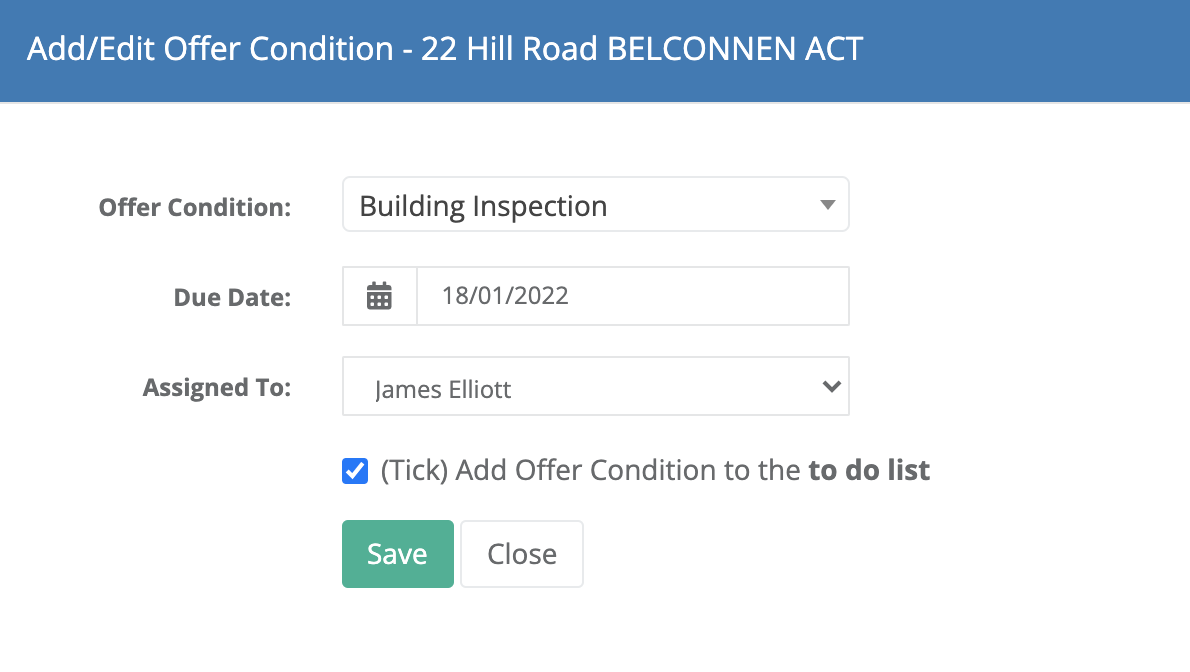Click the 18/01/2022 date text
The image size is (1190, 672).
(x=505, y=296)
